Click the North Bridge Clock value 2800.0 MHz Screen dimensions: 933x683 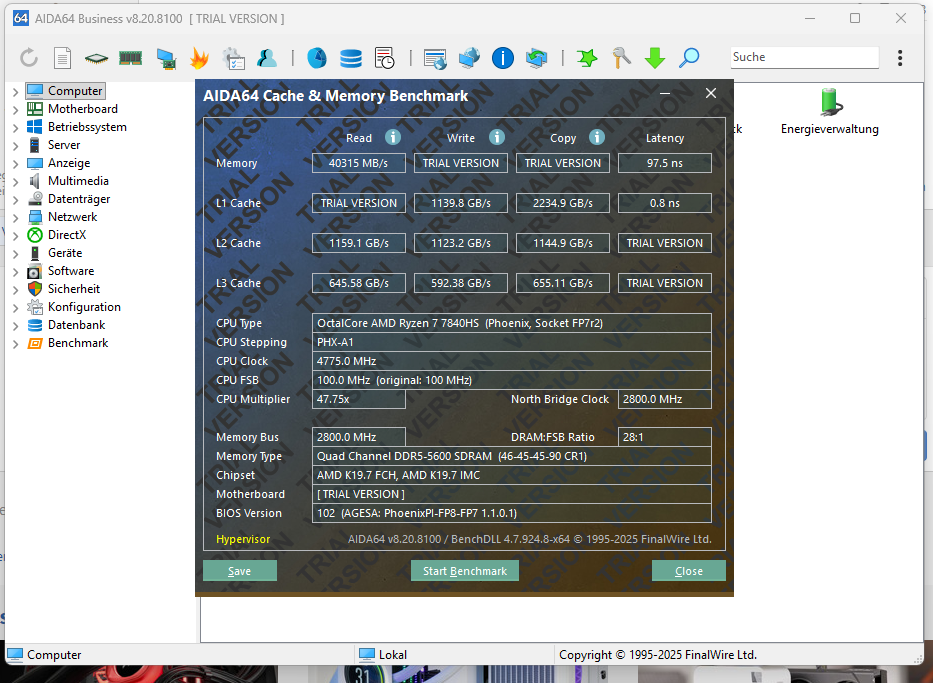click(x=665, y=399)
